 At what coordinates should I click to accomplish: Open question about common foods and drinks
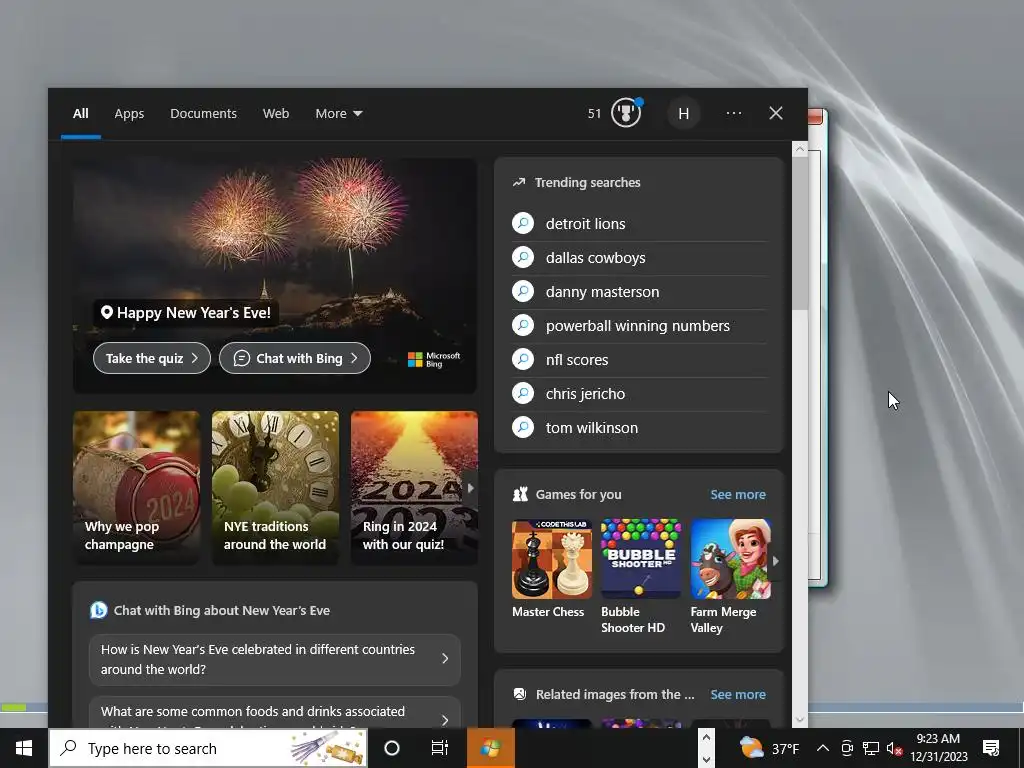click(275, 712)
